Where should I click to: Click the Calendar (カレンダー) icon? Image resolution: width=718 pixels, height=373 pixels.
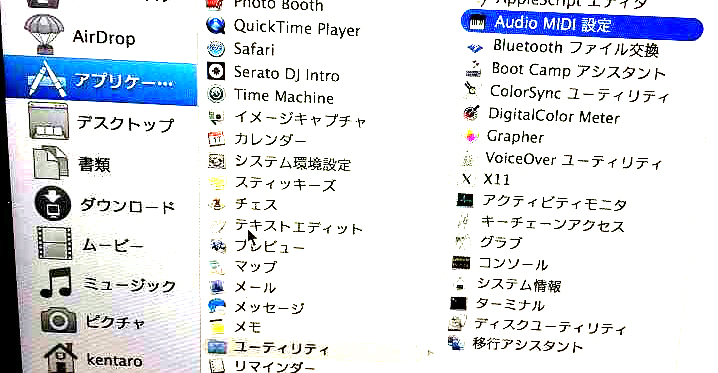216,138
